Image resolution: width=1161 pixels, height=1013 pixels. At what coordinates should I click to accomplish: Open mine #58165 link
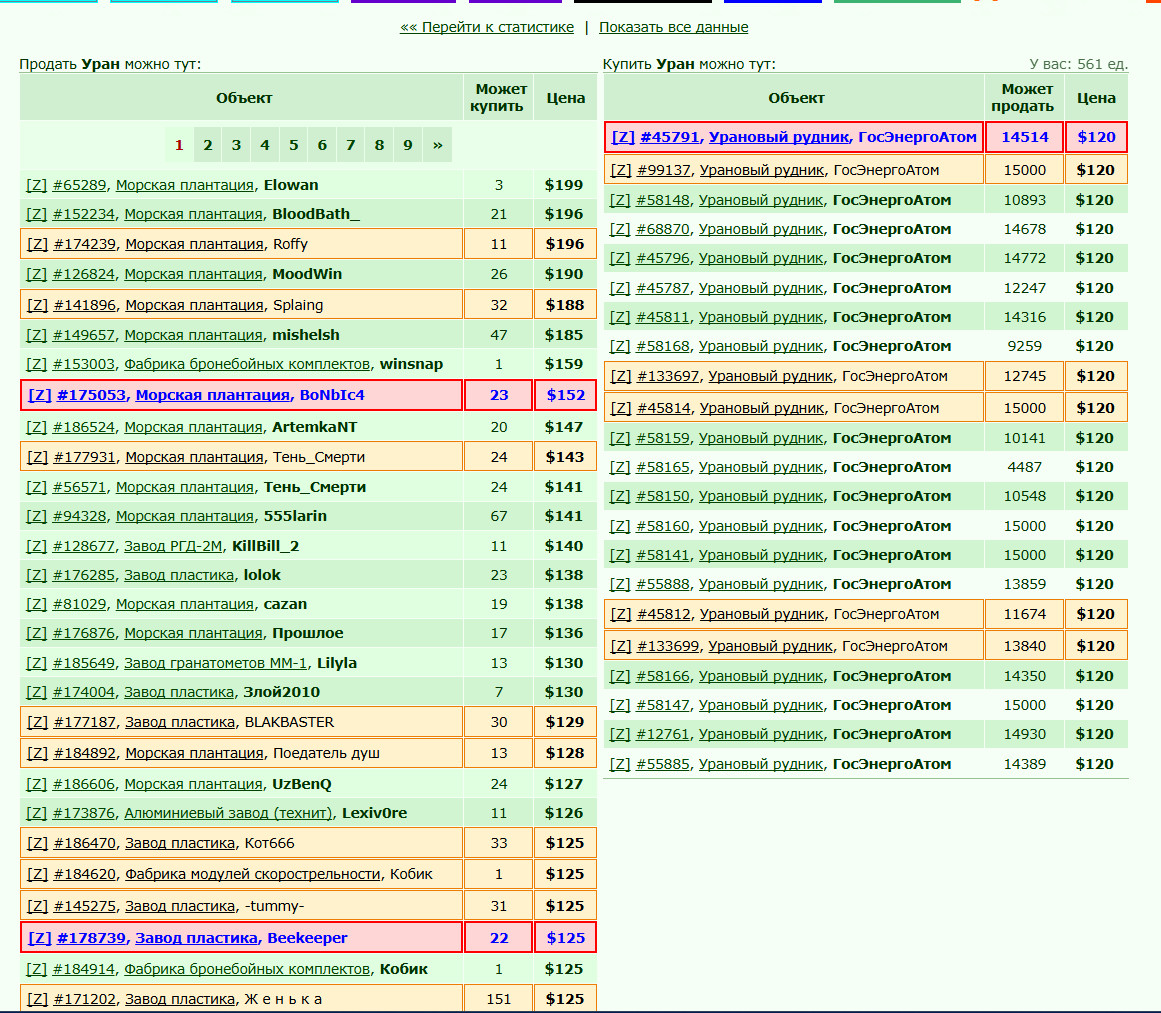pyautogui.click(x=663, y=467)
